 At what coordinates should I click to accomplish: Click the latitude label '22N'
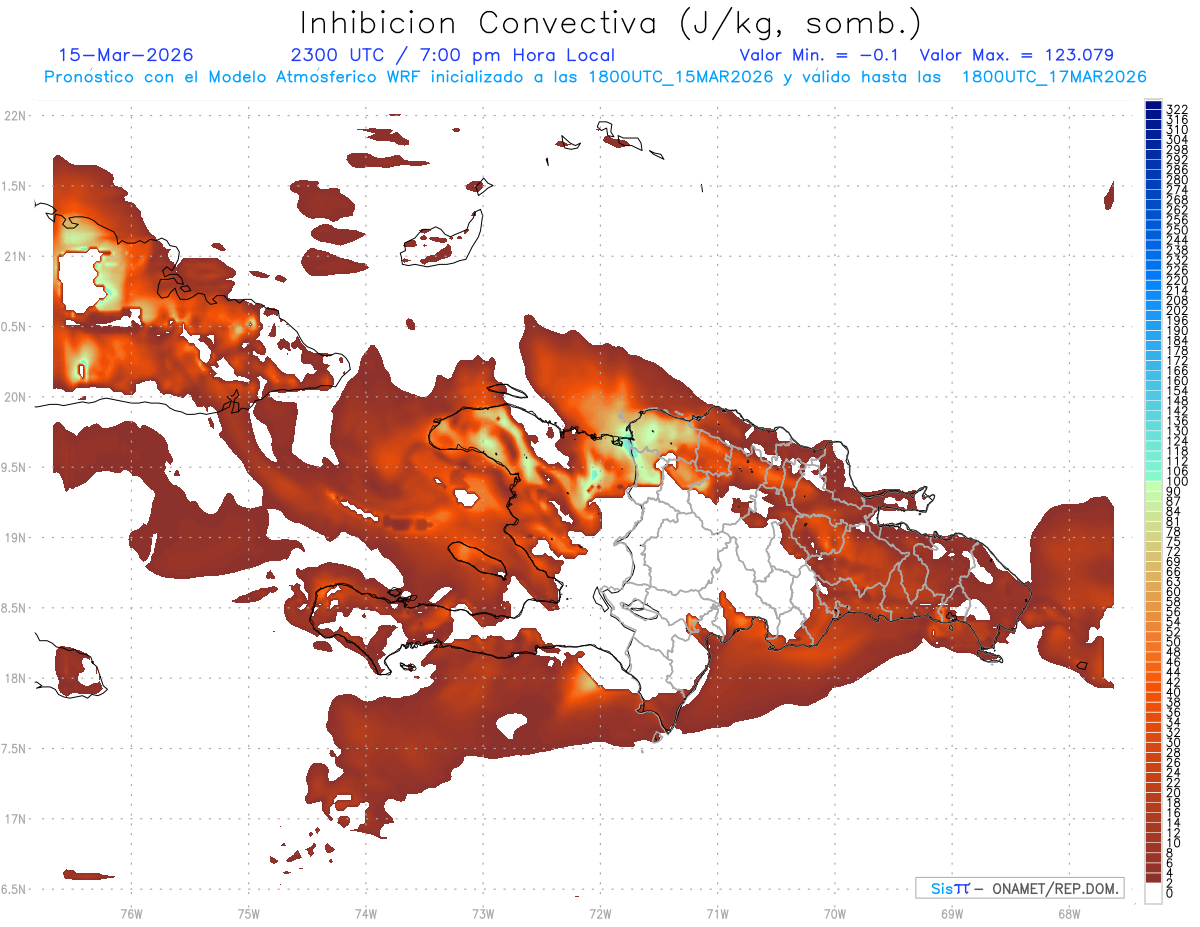[x=15, y=116]
